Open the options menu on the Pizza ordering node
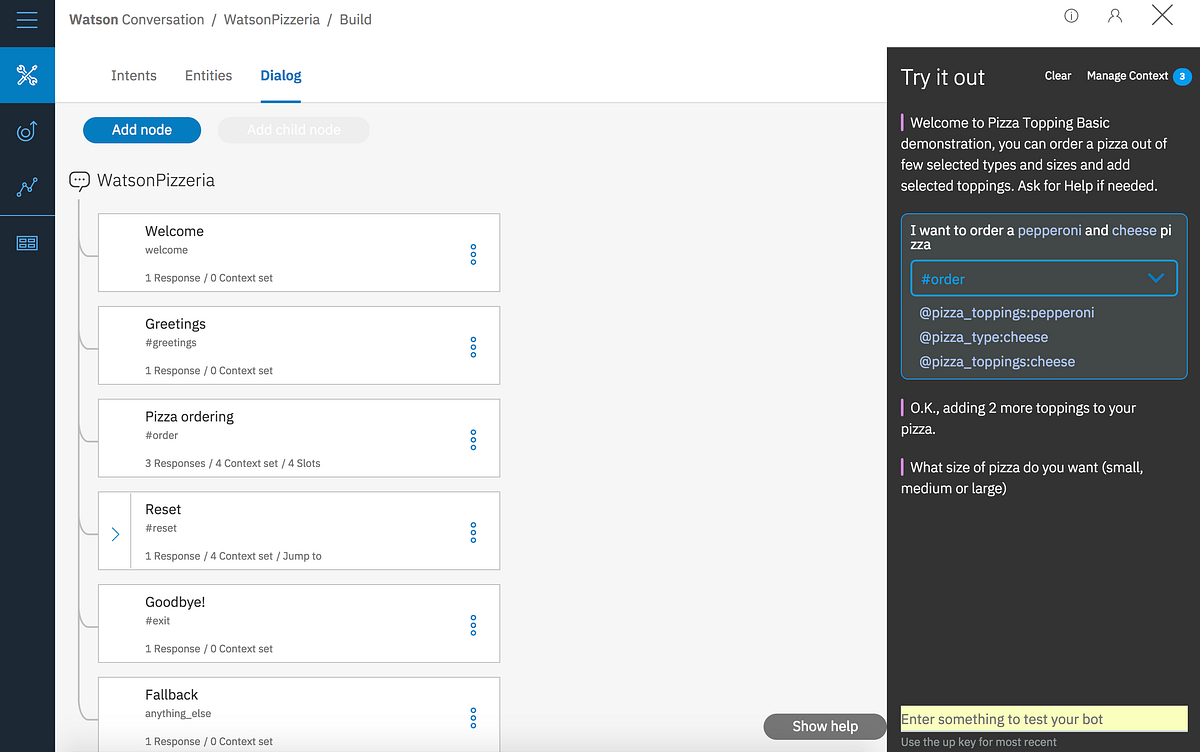This screenshot has height=752, width=1200. click(x=472, y=440)
